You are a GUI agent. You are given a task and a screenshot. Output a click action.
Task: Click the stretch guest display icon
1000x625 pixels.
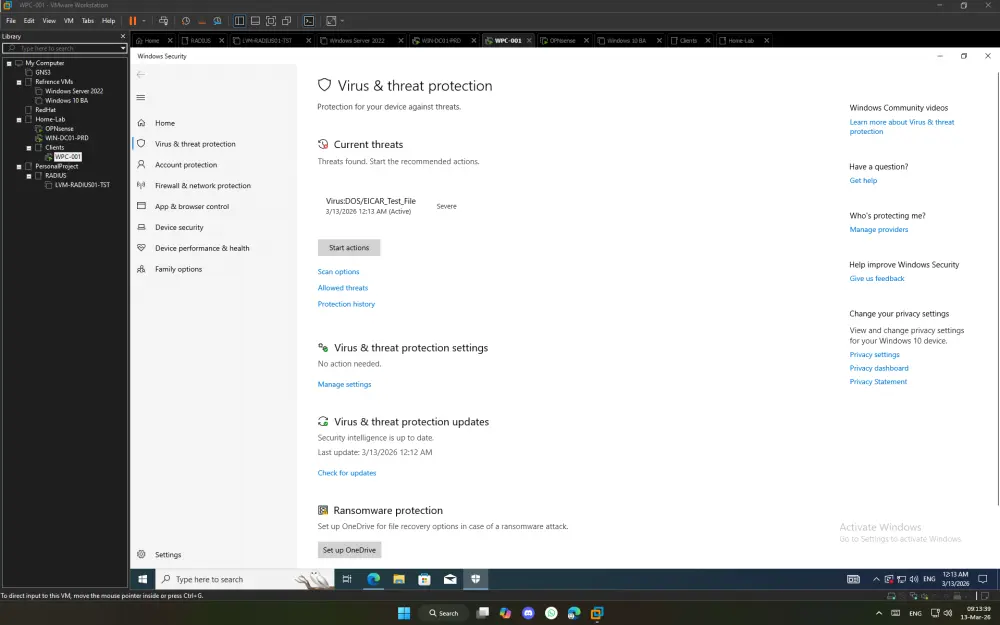click(331, 20)
